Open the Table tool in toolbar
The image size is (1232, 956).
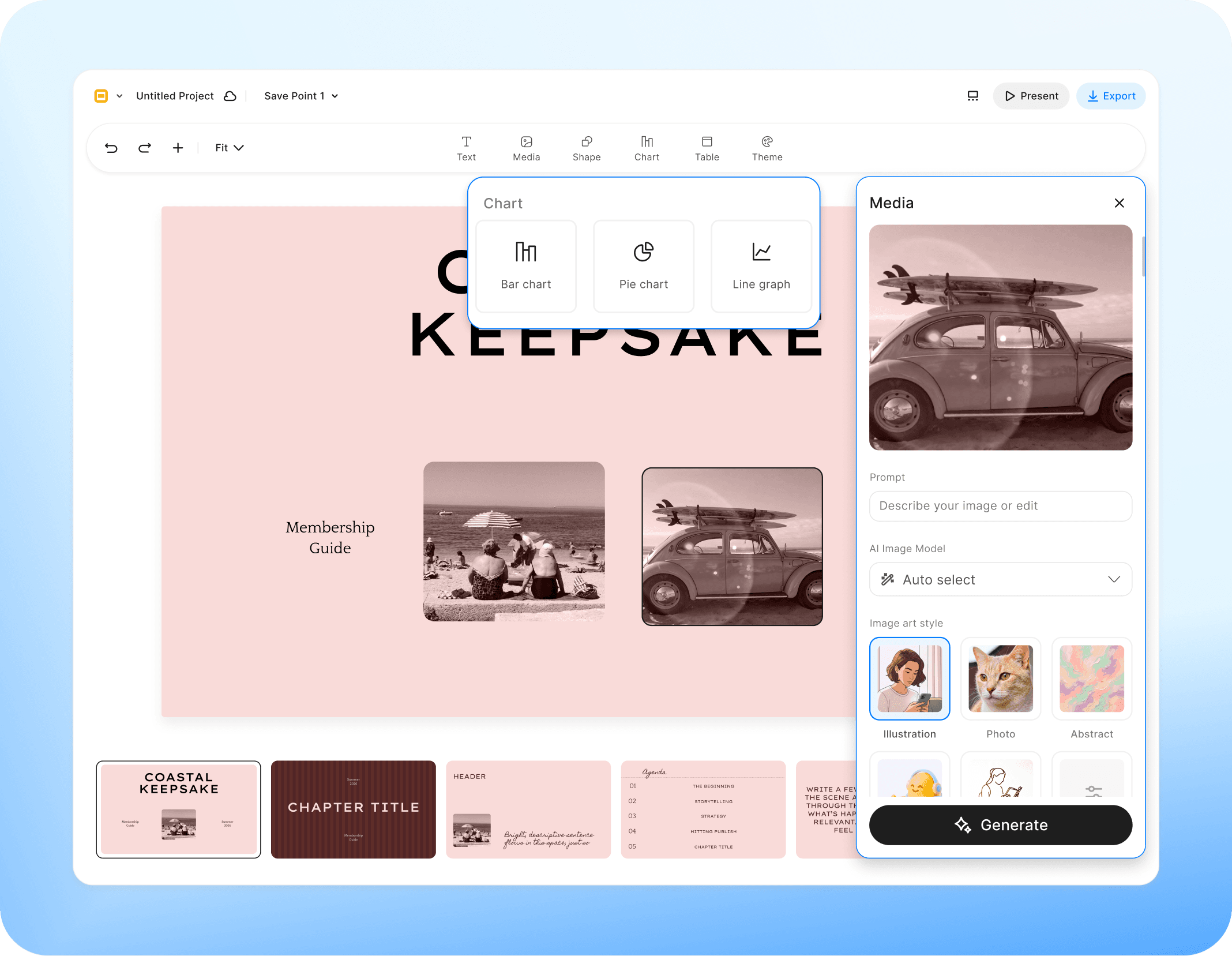707,148
